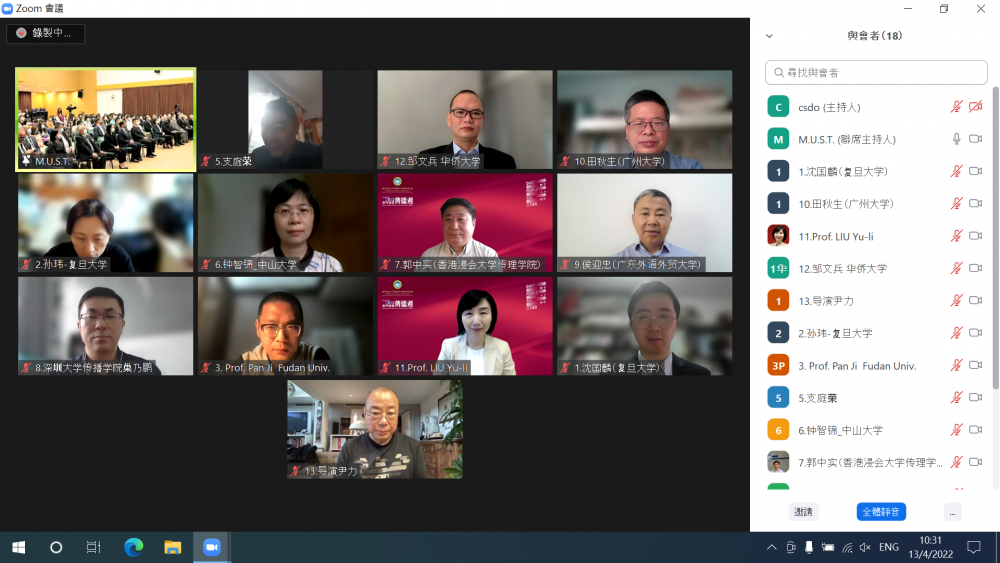The height and width of the screenshot is (563, 1000).
Task: Open the more options ellipsis button
Action: coord(952,512)
